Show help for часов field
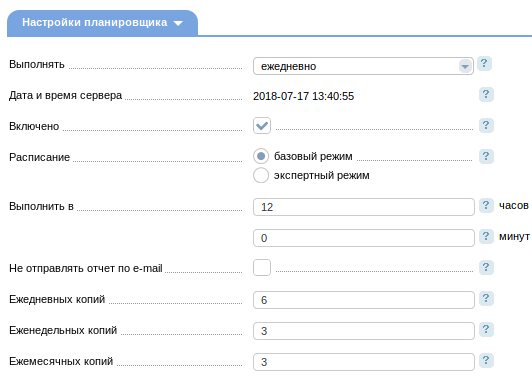This screenshot has width=532, height=387. coord(486,205)
